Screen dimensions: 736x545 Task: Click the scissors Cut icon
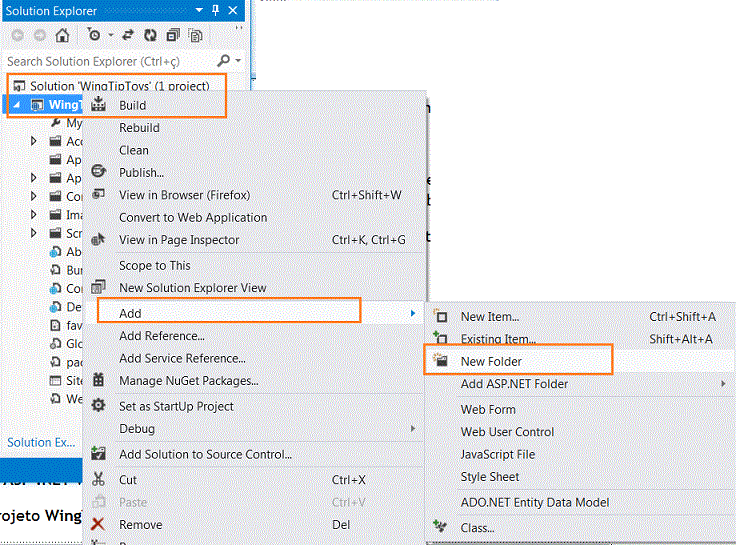tap(98, 479)
